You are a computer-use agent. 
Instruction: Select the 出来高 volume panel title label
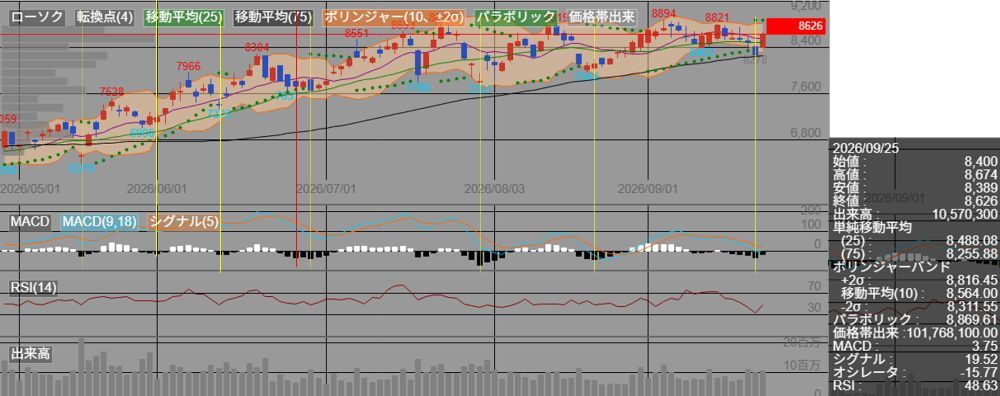pos(30,353)
